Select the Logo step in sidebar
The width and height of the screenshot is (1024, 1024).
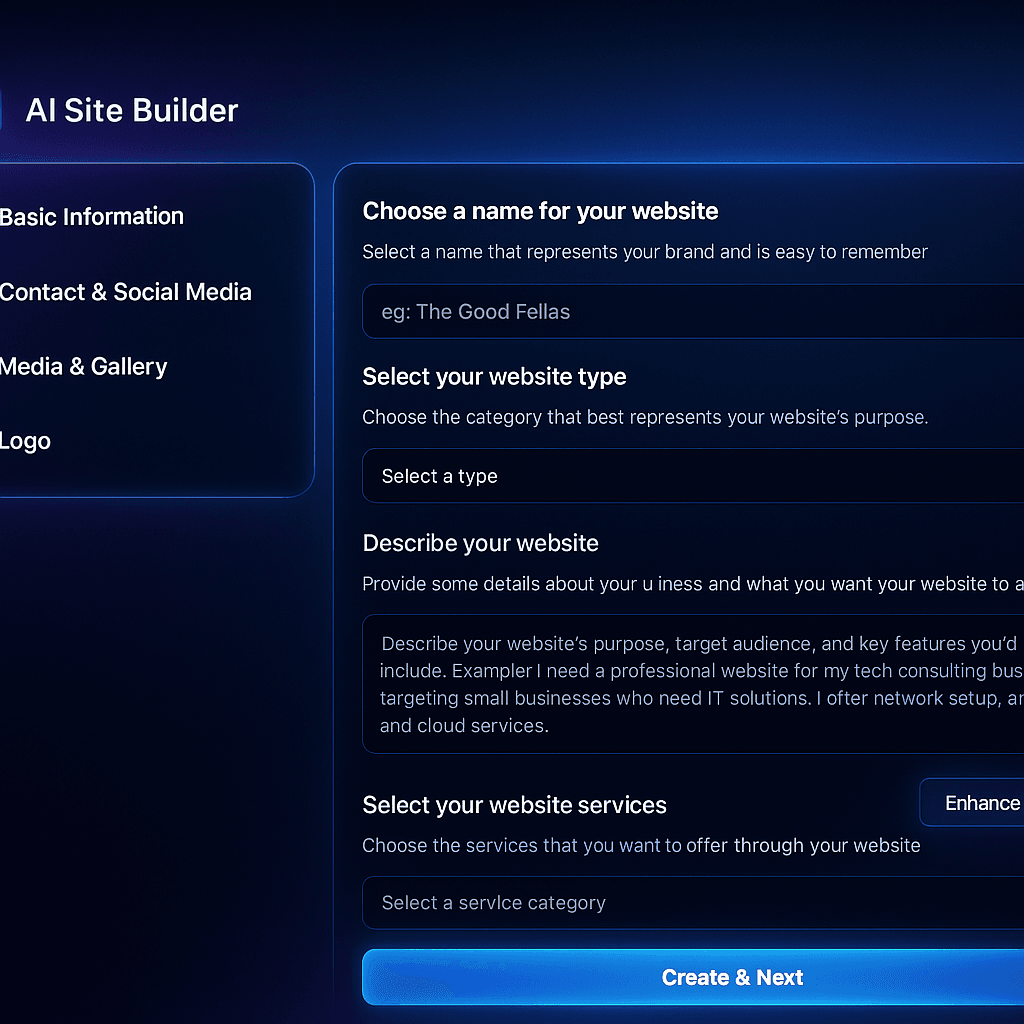(25, 441)
